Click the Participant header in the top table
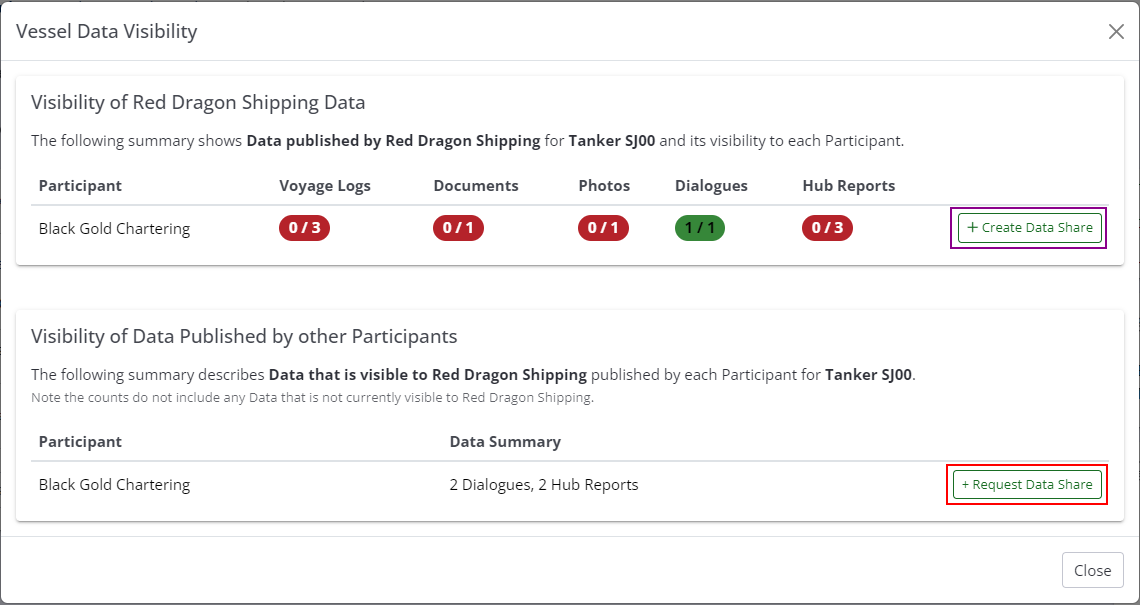Screen dimensions: 1140x605 [x=80, y=186]
